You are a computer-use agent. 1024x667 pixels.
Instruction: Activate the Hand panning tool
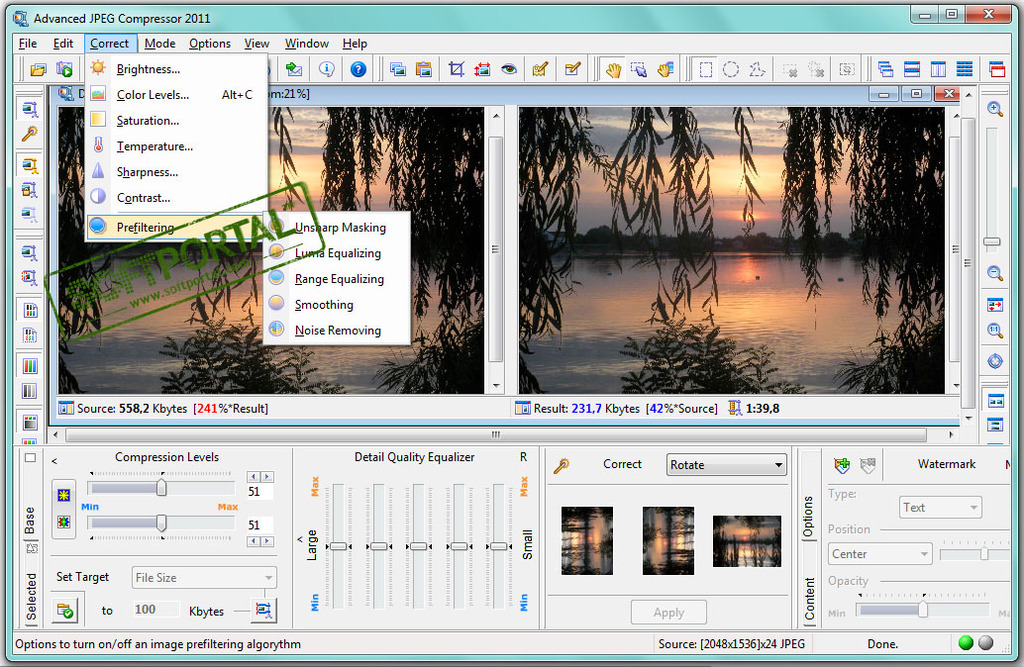pyautogui.click(x=613, y=68)
